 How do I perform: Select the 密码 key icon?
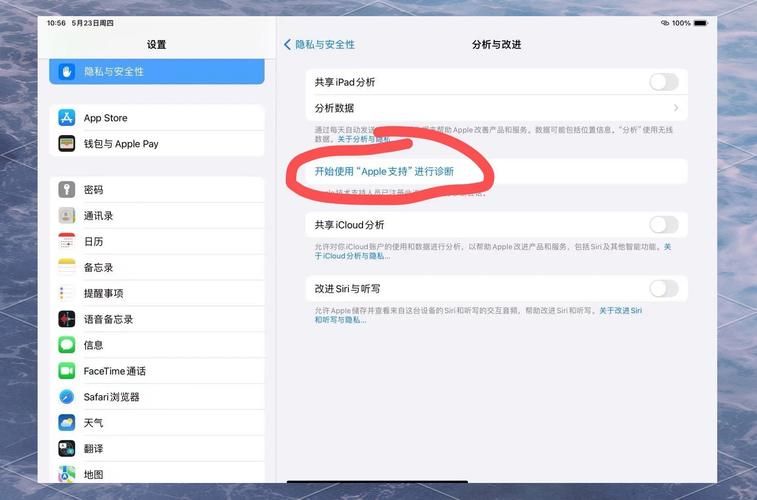(x=67, y=189)
